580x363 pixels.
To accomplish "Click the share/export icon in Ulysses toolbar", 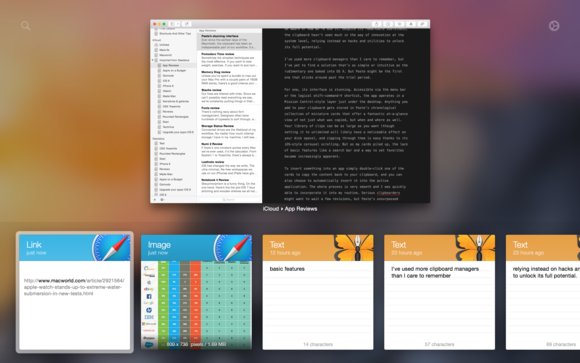I will (x=376, y=24).
